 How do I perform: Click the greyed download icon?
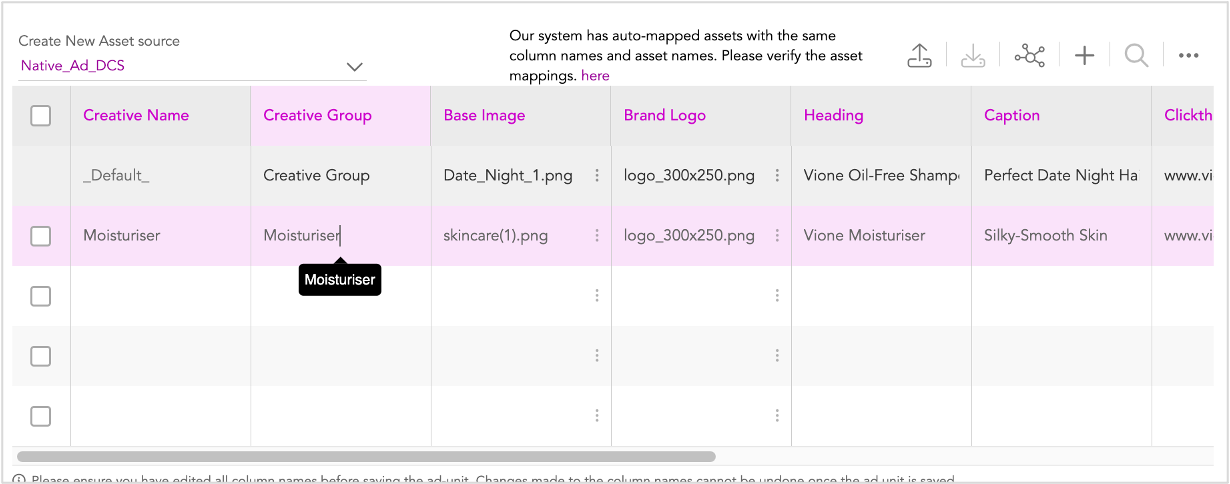pyautogui.click(x=973, y=56)
